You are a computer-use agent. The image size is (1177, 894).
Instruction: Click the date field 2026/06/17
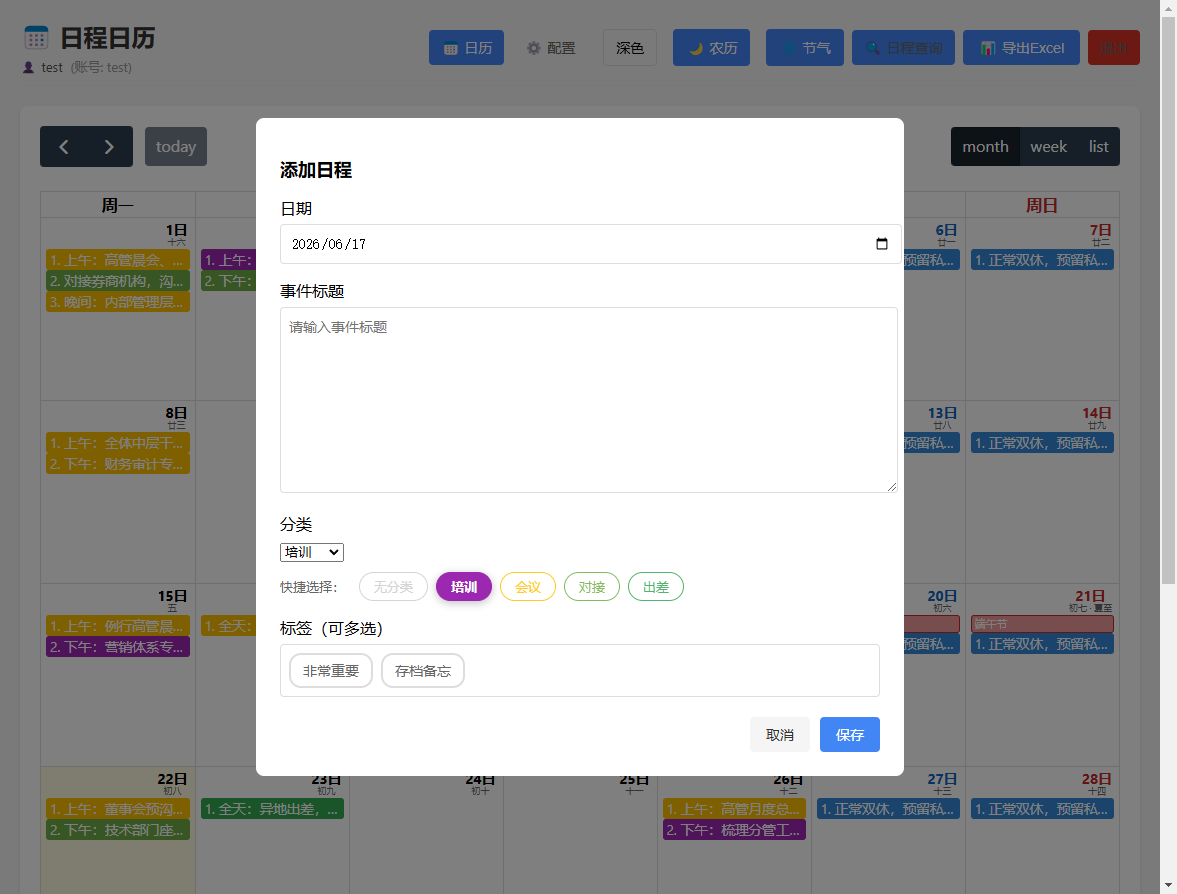click(590, 244)
